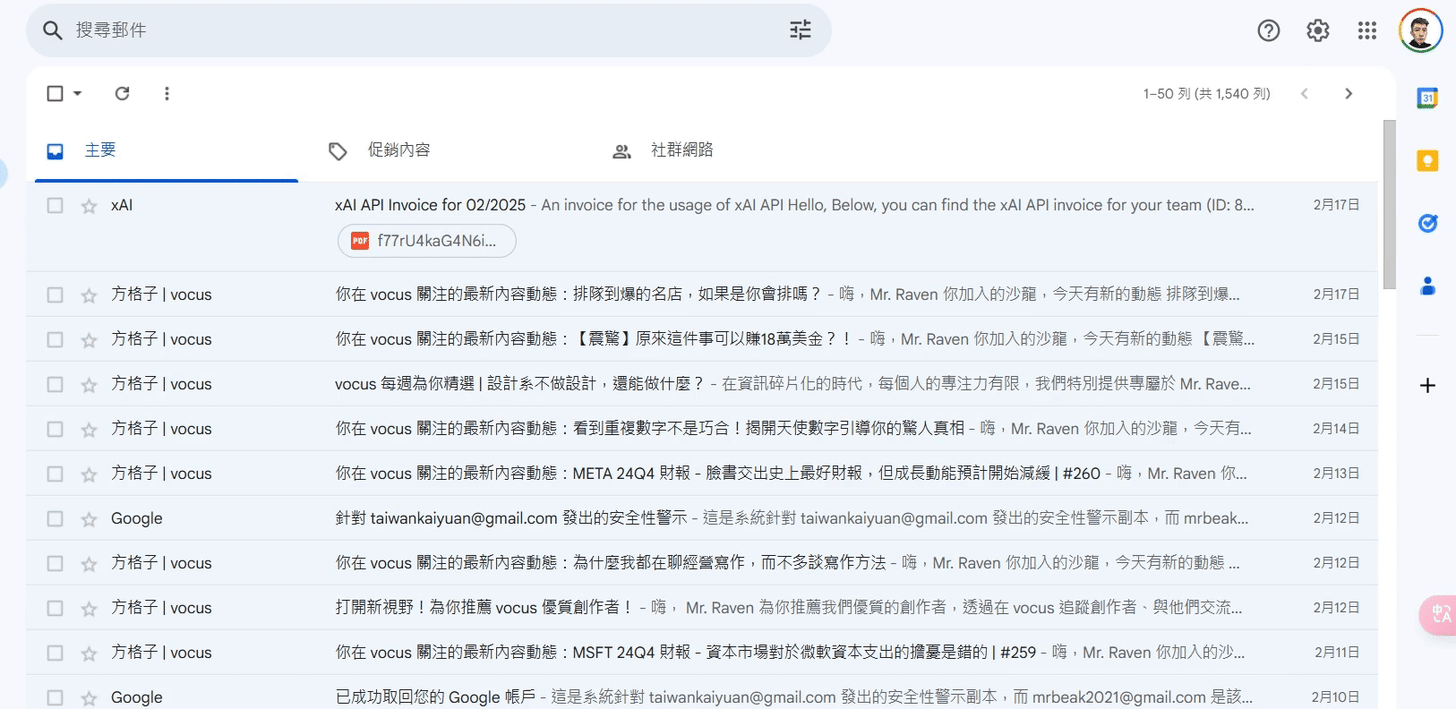Viewport: 1456px width, 709px height.
Task: Open the 打開新視野 vocus email
Action: [702, 608]
